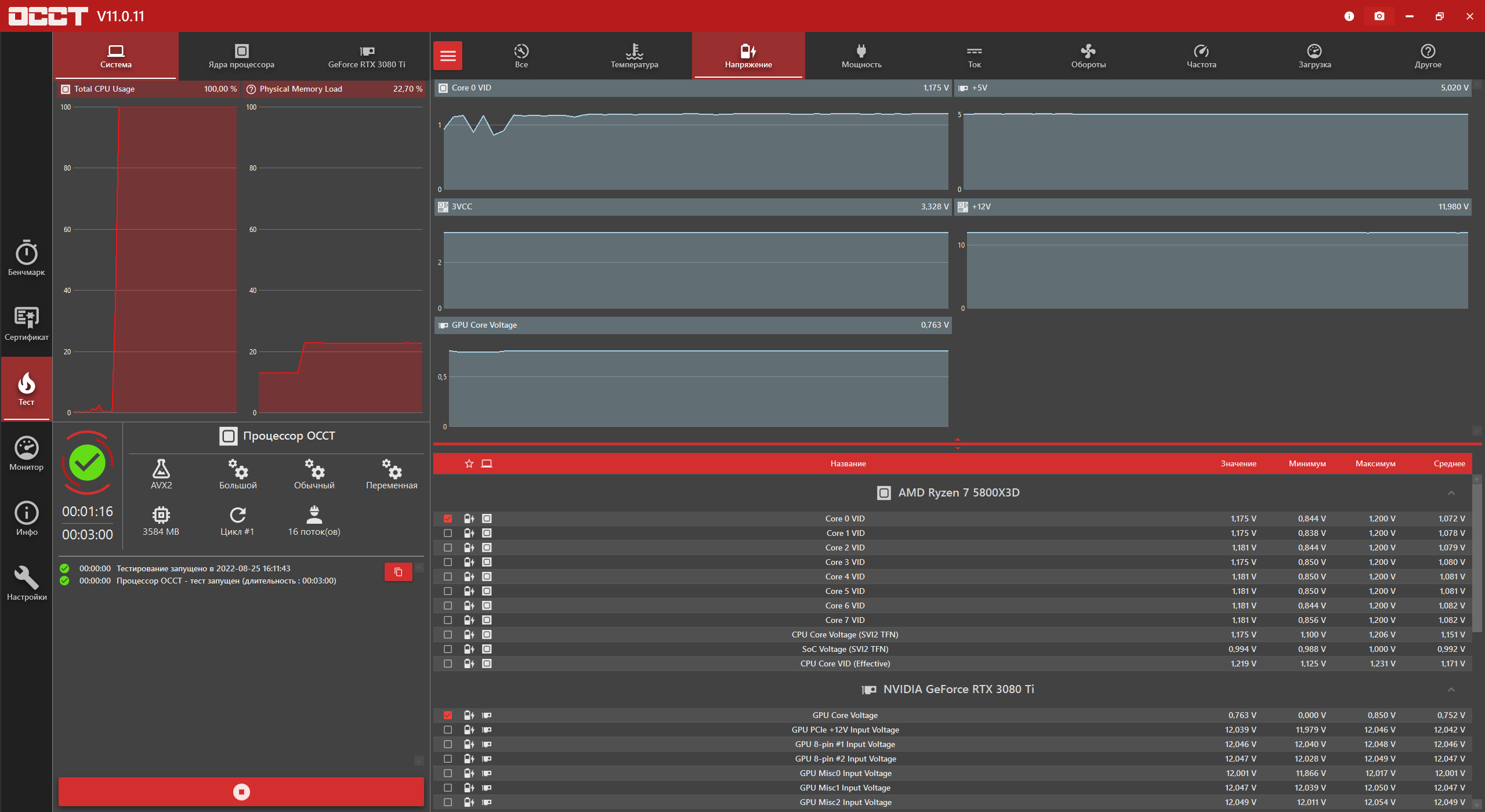1485x812 pixels.
Task: Collapse the AMD Ryzen 7 5800X3D group
Action: (1451, 493)
